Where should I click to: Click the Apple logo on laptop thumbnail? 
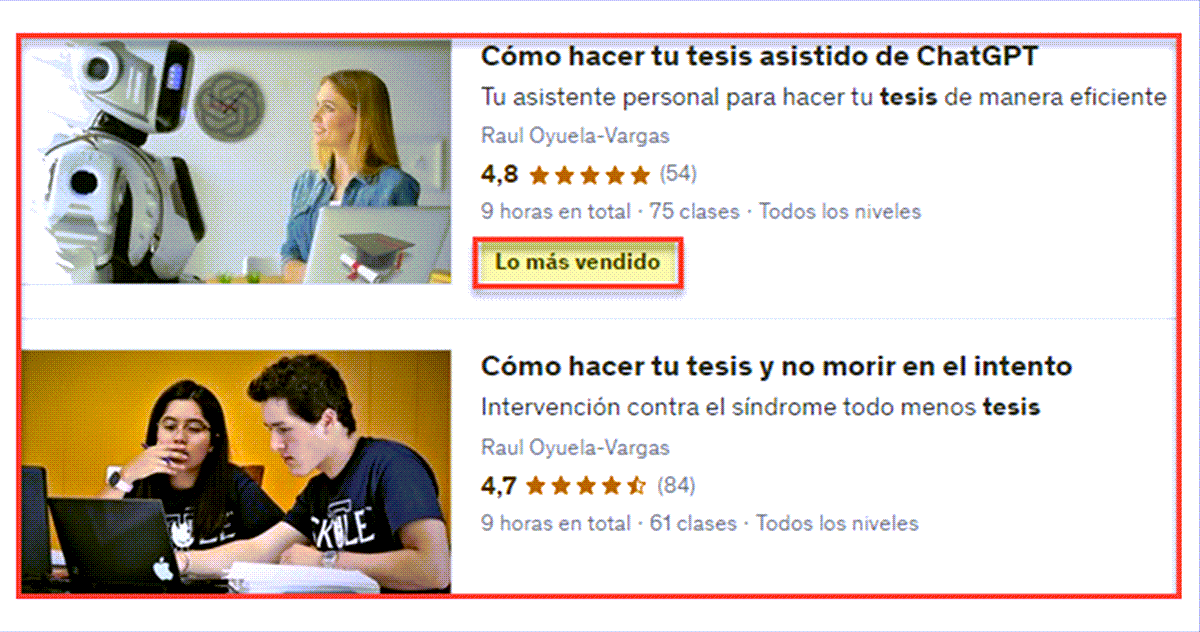pos(161,567)
